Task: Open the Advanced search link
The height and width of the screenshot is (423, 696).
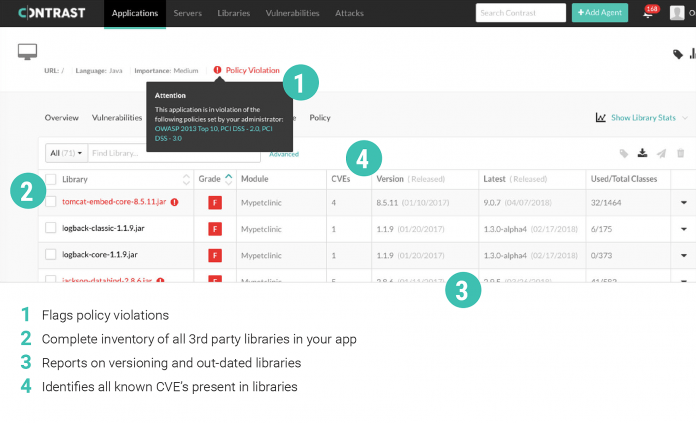Action: coord(284,154)
